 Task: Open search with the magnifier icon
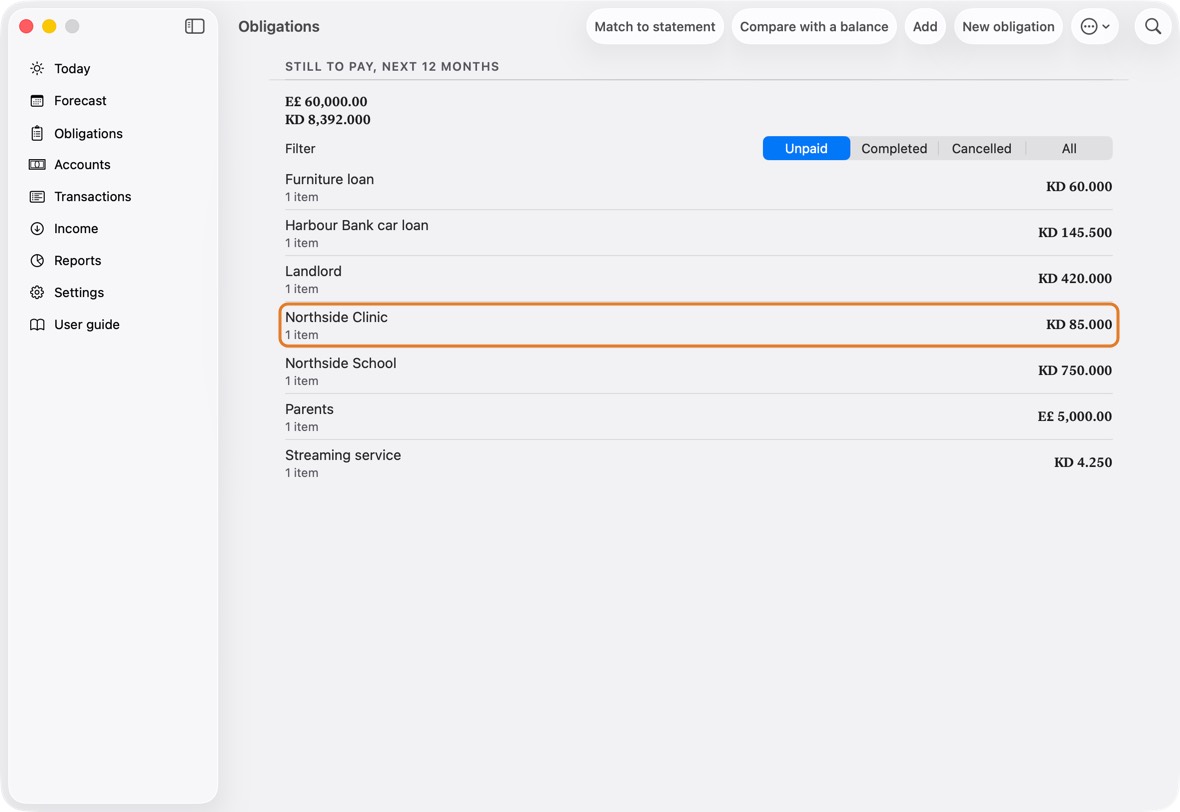[1153, 26]
